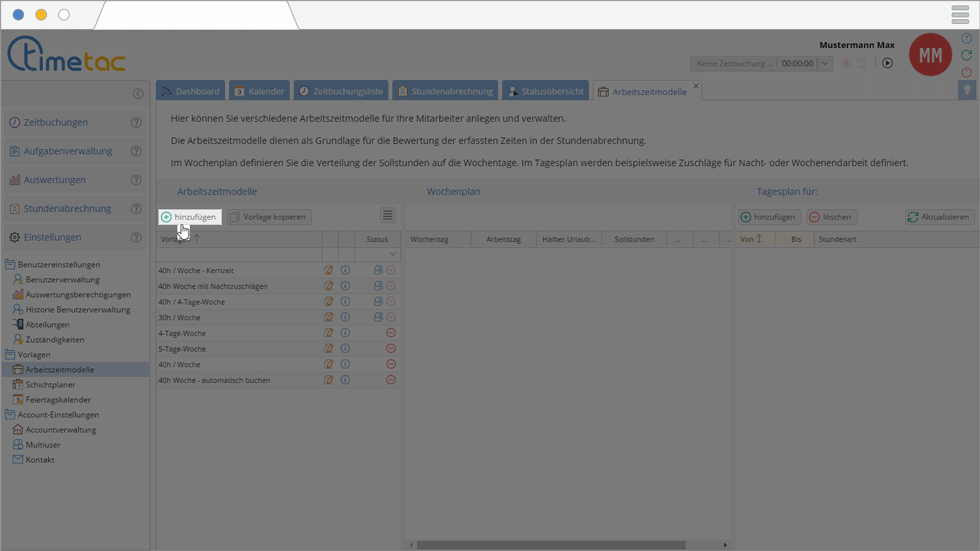
Task: Click the lightbulb tips icon
Action: tap(966, 90)
